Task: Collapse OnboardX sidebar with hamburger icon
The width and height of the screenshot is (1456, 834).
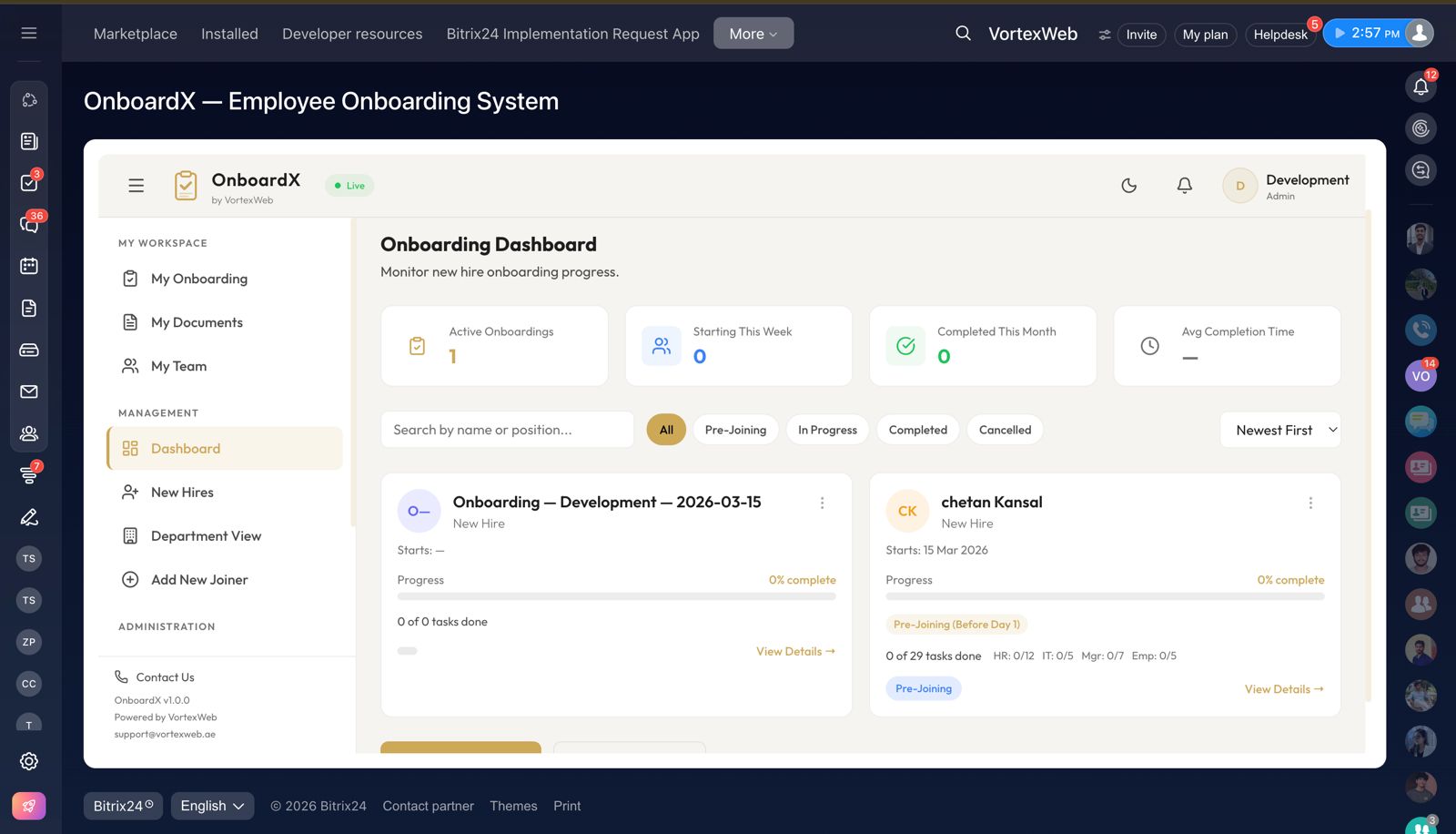Action: (x=136, y=186)
